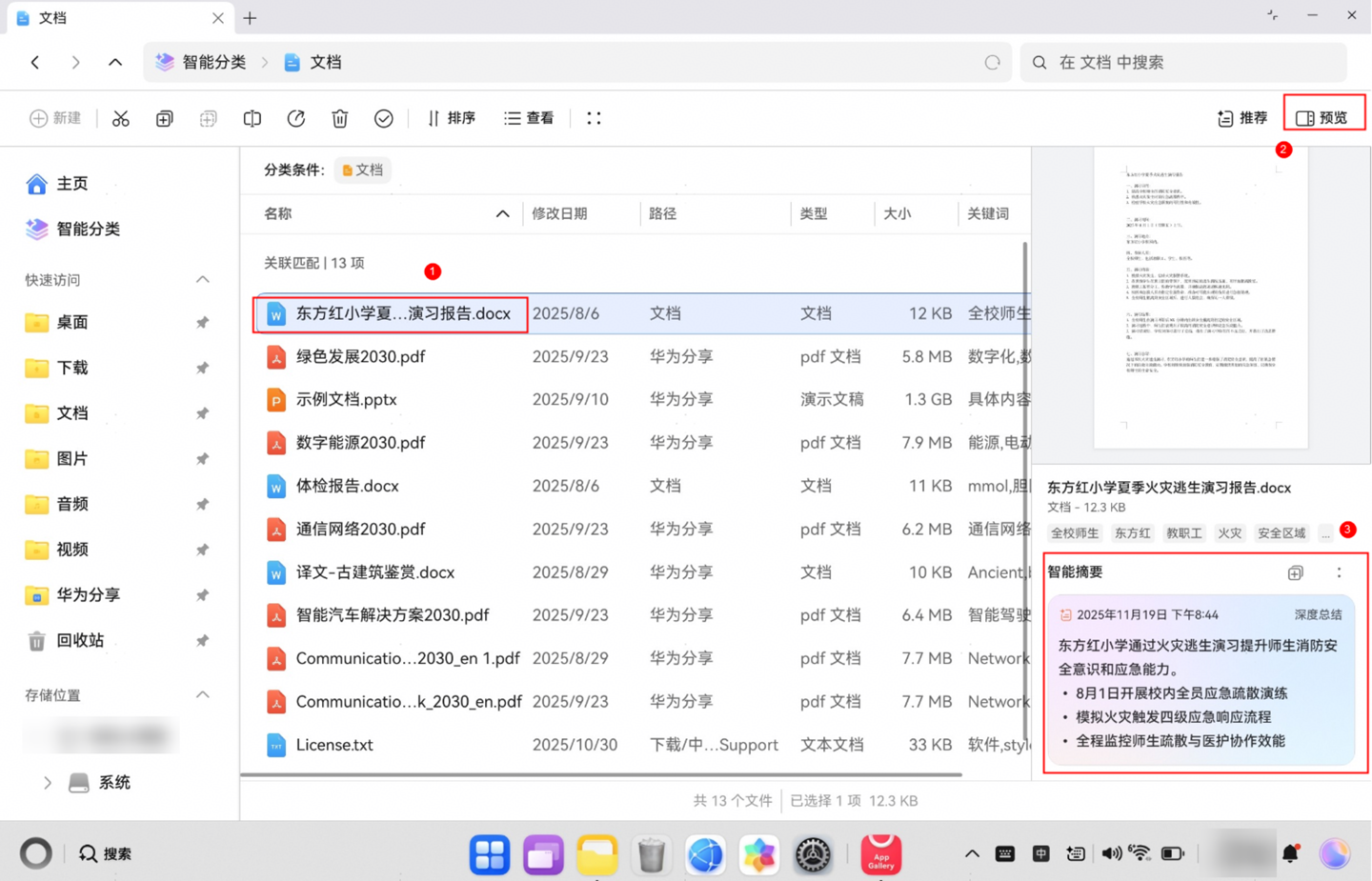Image resolution: width=1372 pixels, height=881 pixels.
Task: Open the 排序 sort menu
Action: 452,117
